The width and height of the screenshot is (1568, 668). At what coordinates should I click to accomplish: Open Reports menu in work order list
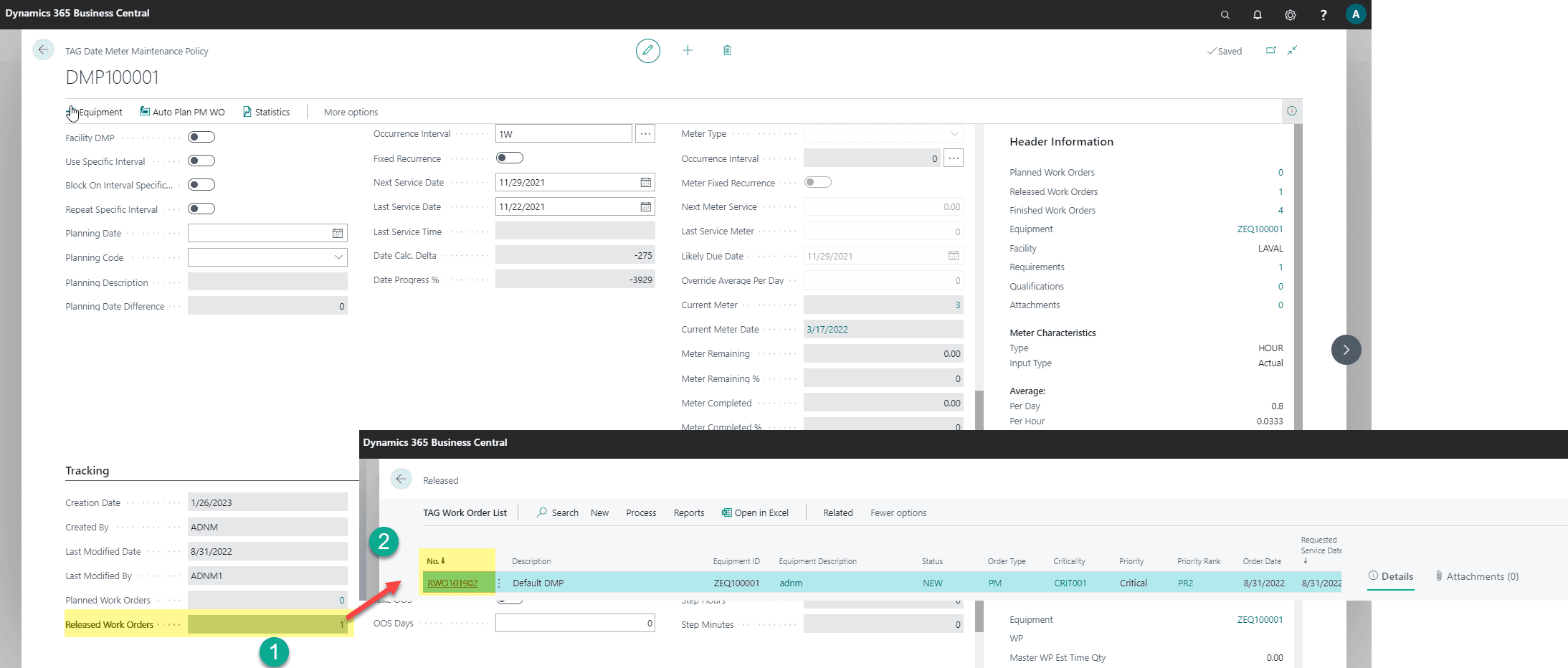[689, 512]
